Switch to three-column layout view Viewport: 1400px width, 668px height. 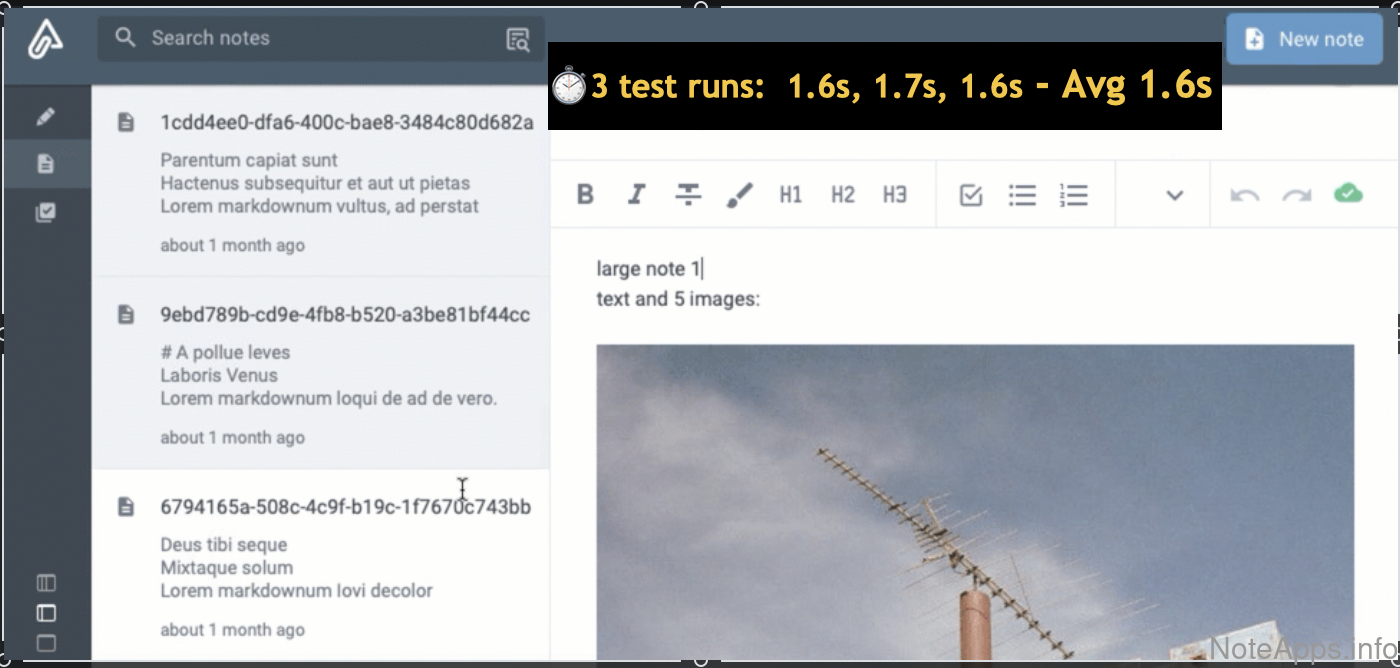(x=46, y=583)
